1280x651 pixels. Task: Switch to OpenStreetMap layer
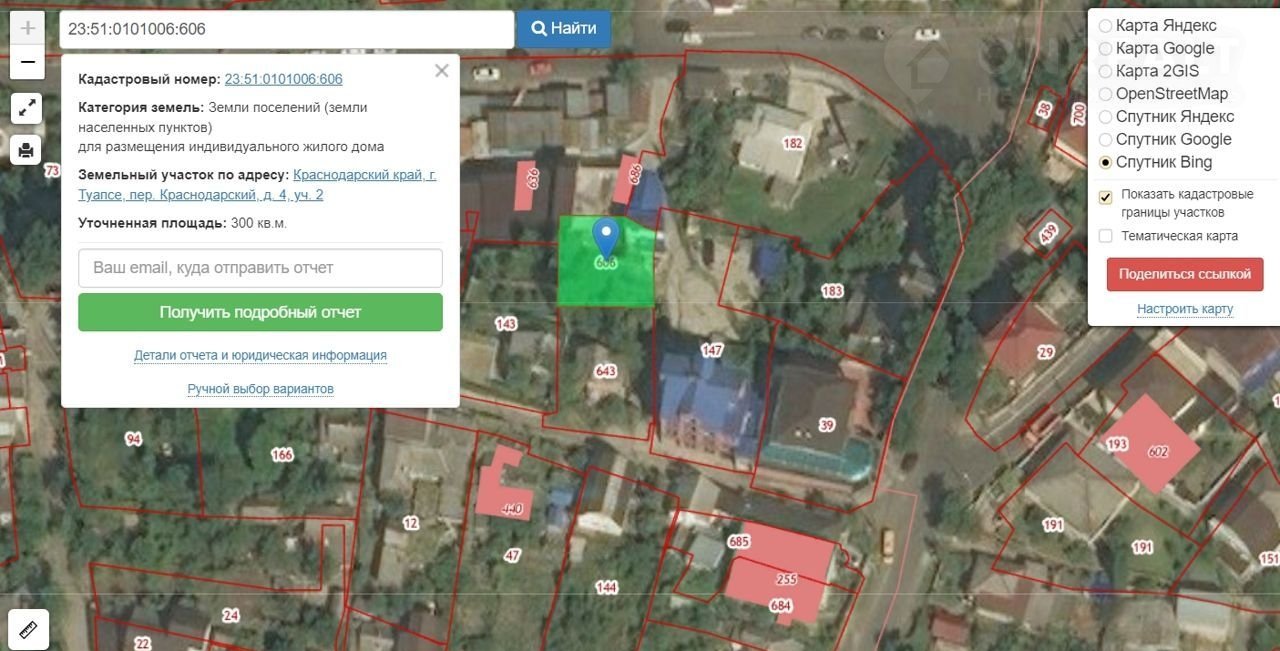click(1105, 94)
